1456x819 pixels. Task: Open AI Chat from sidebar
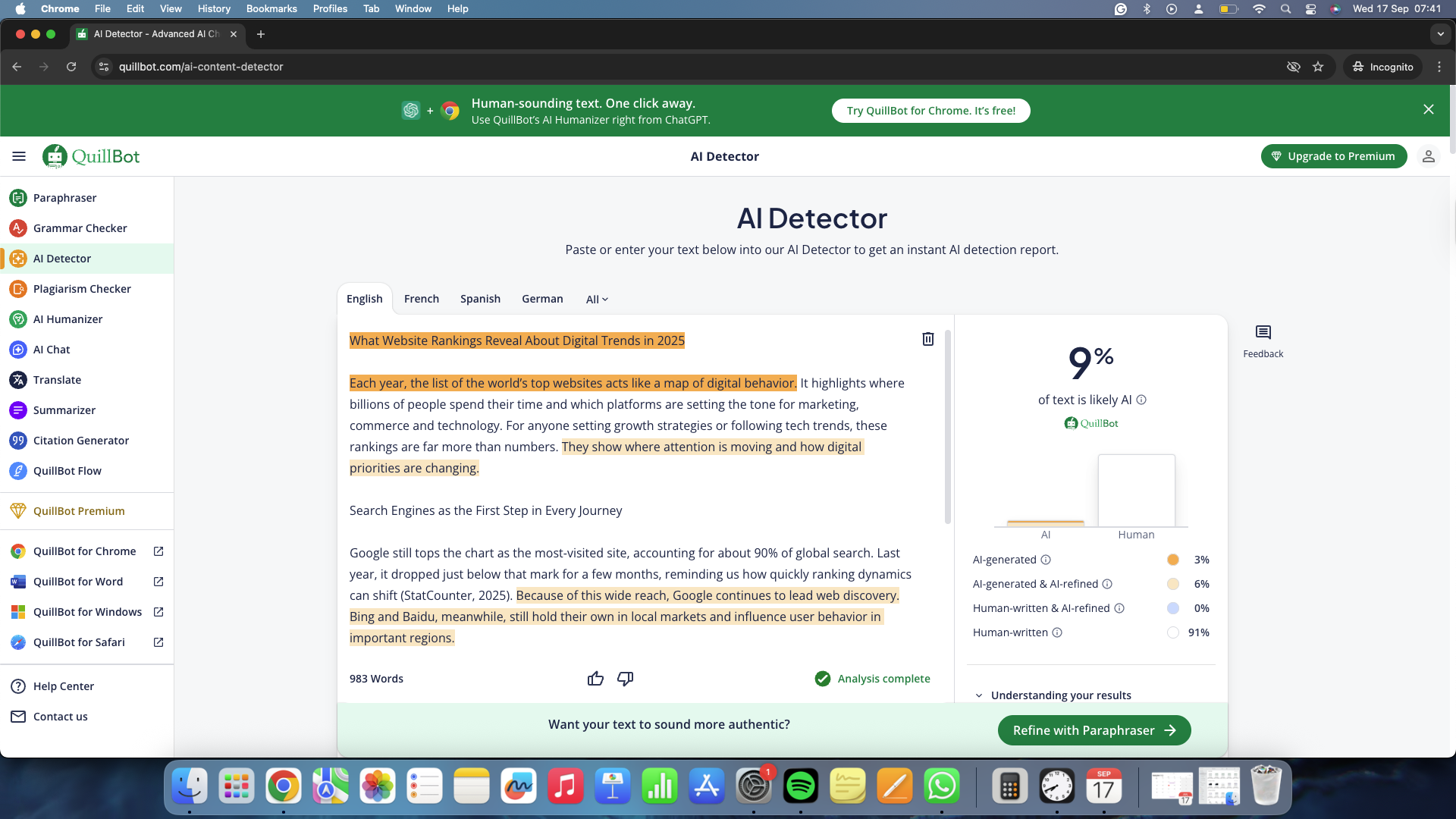click(x=86, y=350)
